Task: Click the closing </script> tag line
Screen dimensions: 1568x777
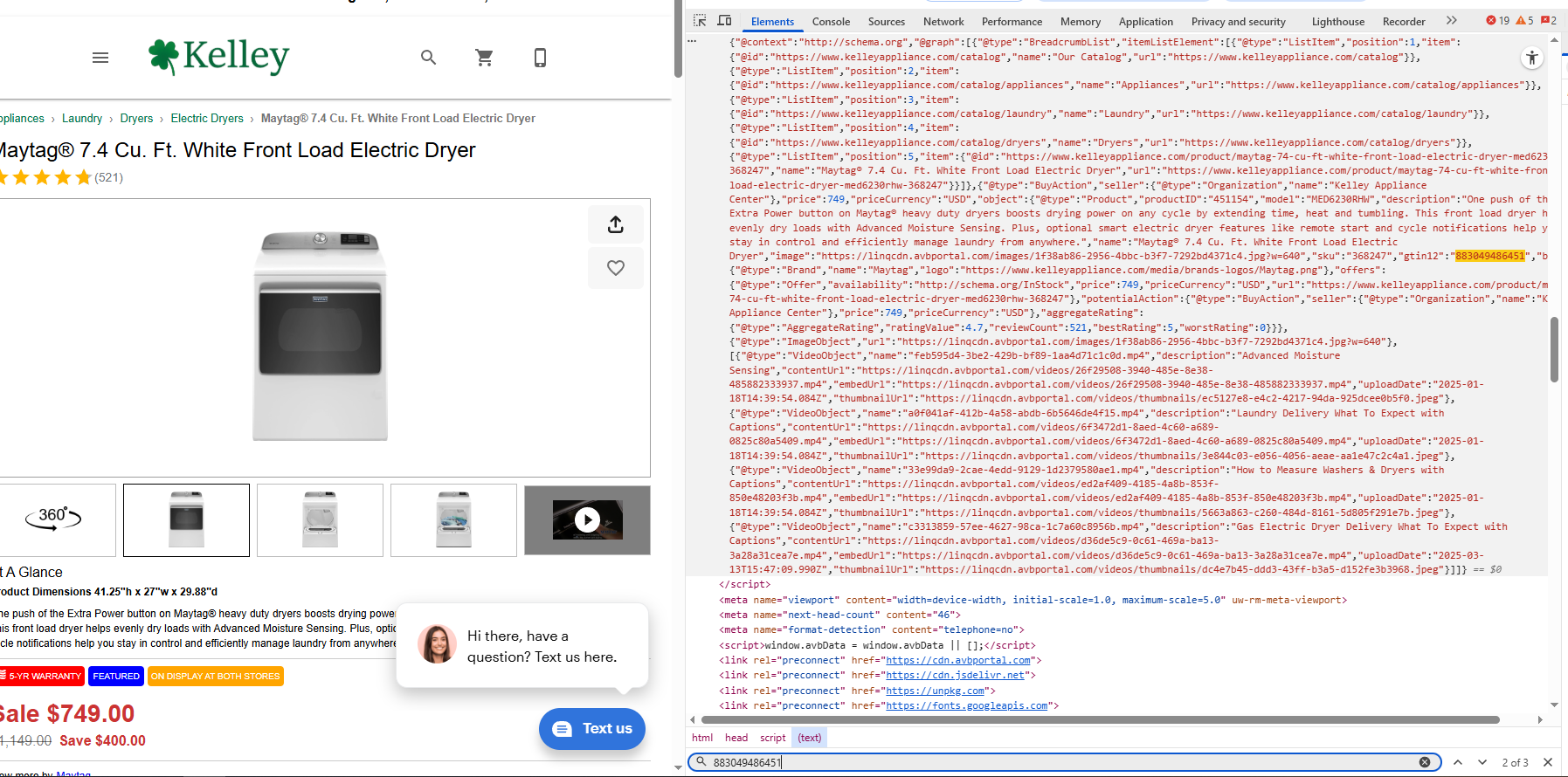Action: point(745,585)
